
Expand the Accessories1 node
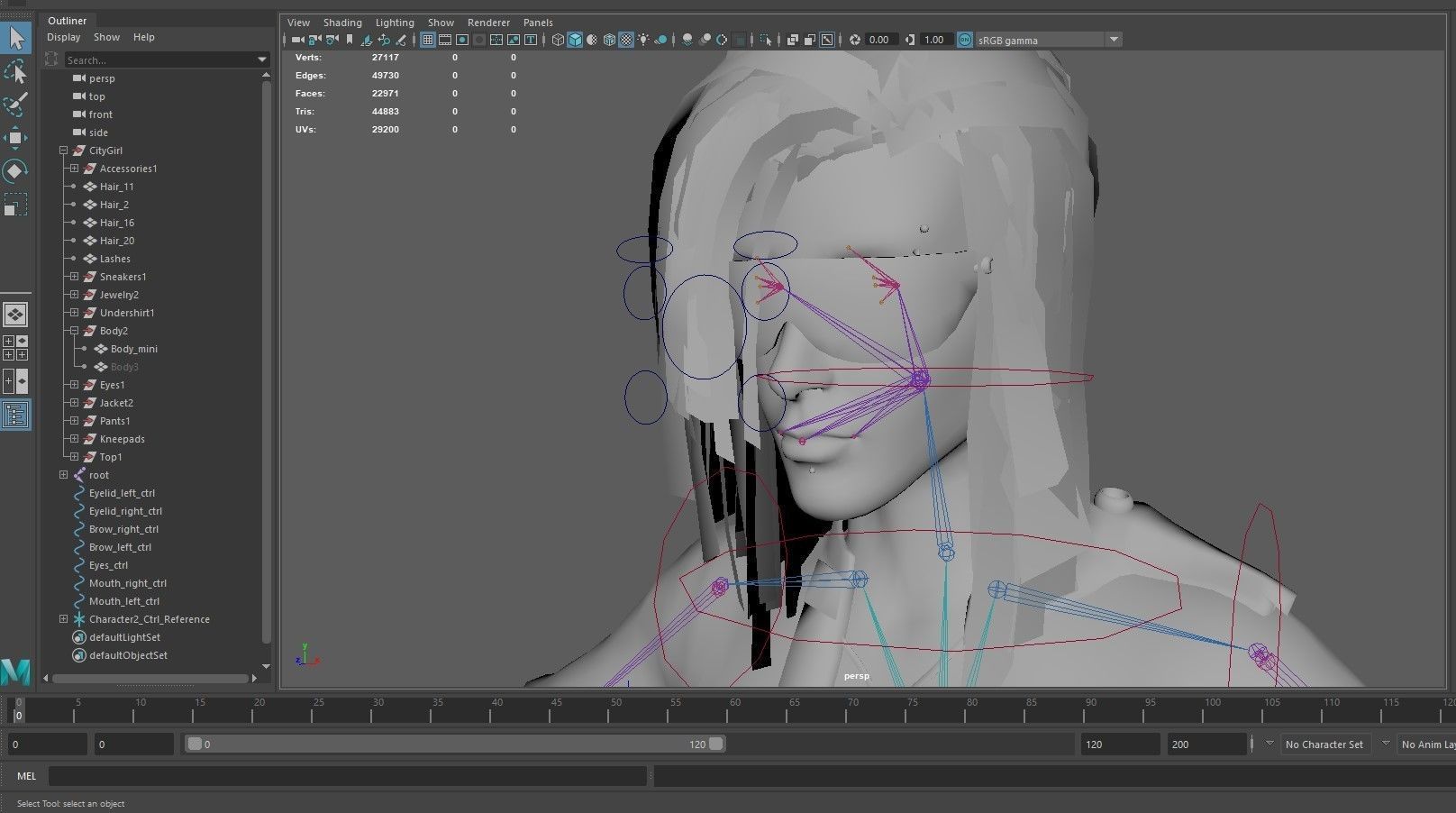tap(75, 169)
